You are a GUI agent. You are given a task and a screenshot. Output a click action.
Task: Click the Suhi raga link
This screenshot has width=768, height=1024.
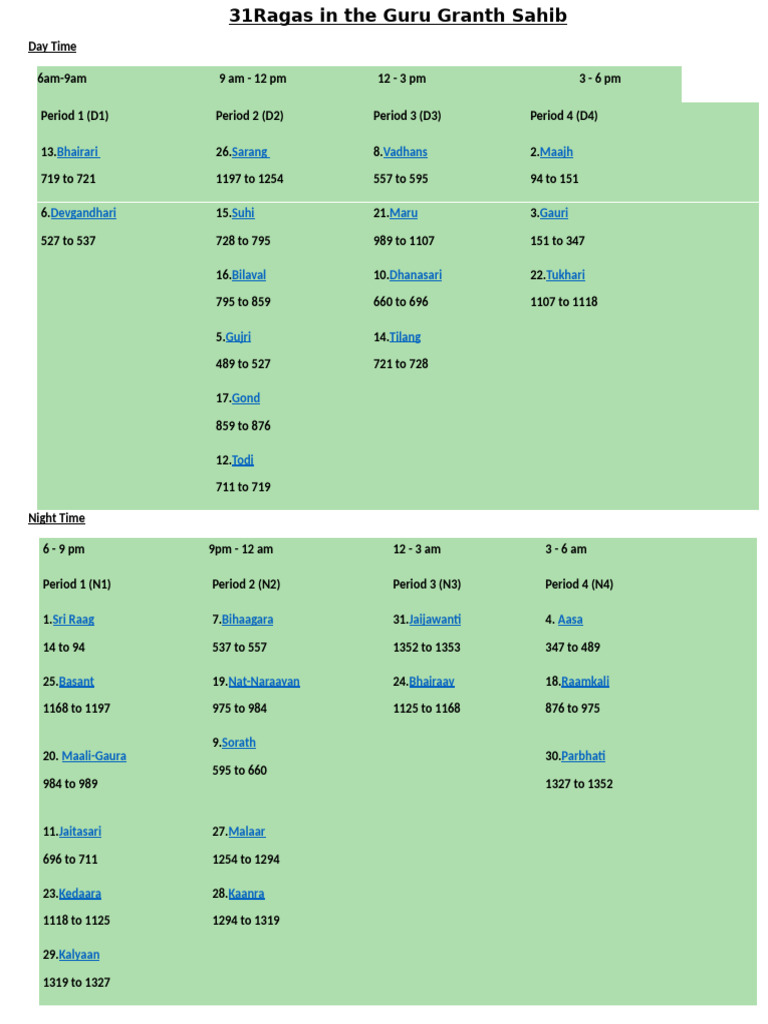243,213
